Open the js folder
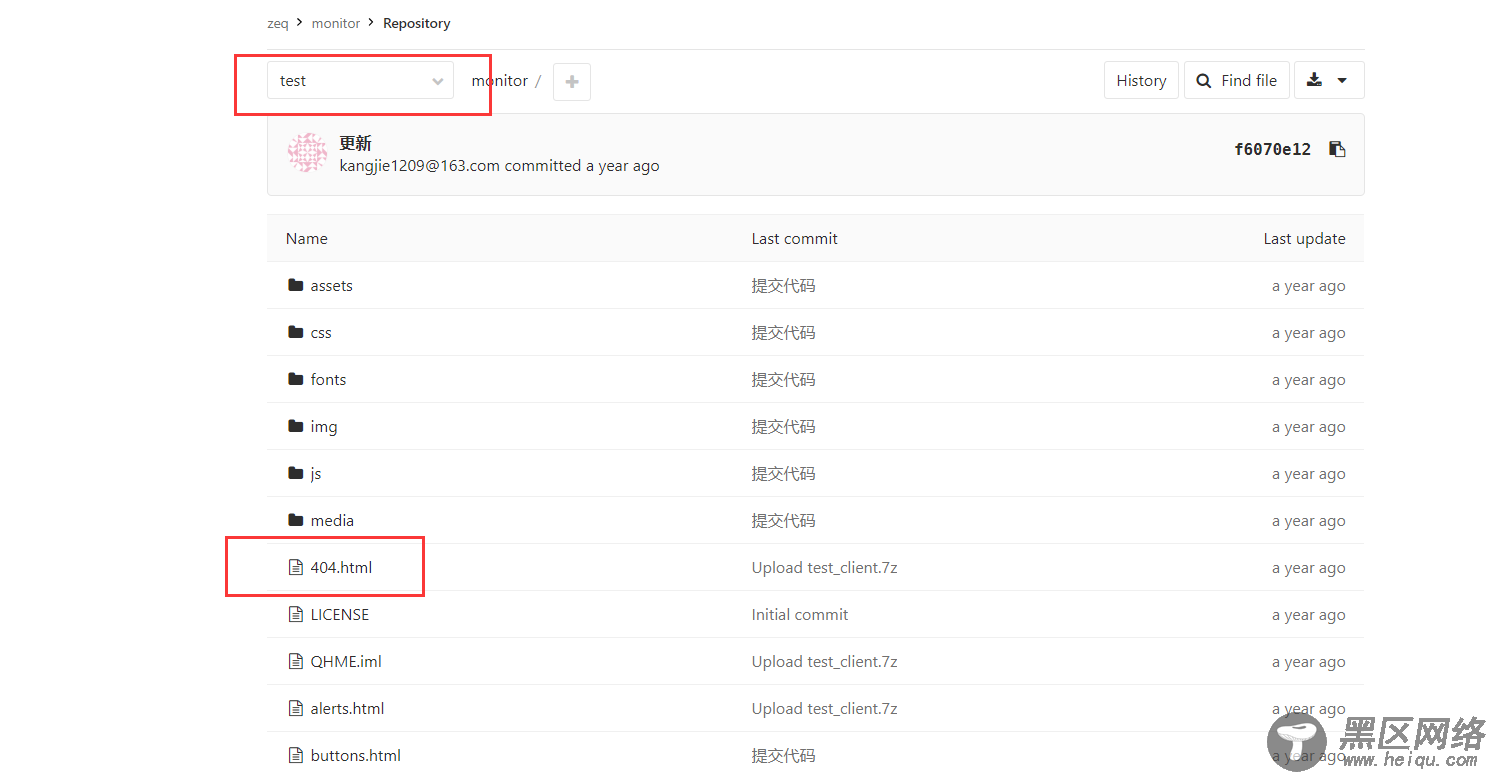Screen dimensions: 1499x777 pos(316,474)
